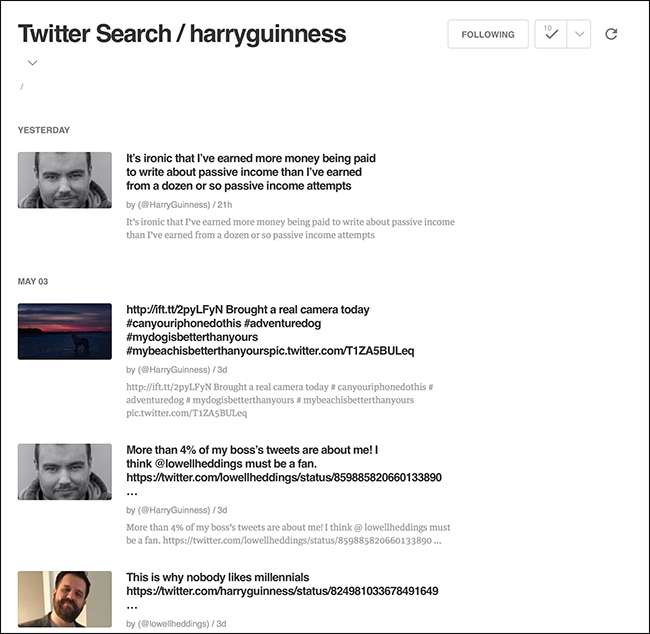650x634 pixels.
Task: Click the @lowellheddings byline
Action: pos(176,624)
